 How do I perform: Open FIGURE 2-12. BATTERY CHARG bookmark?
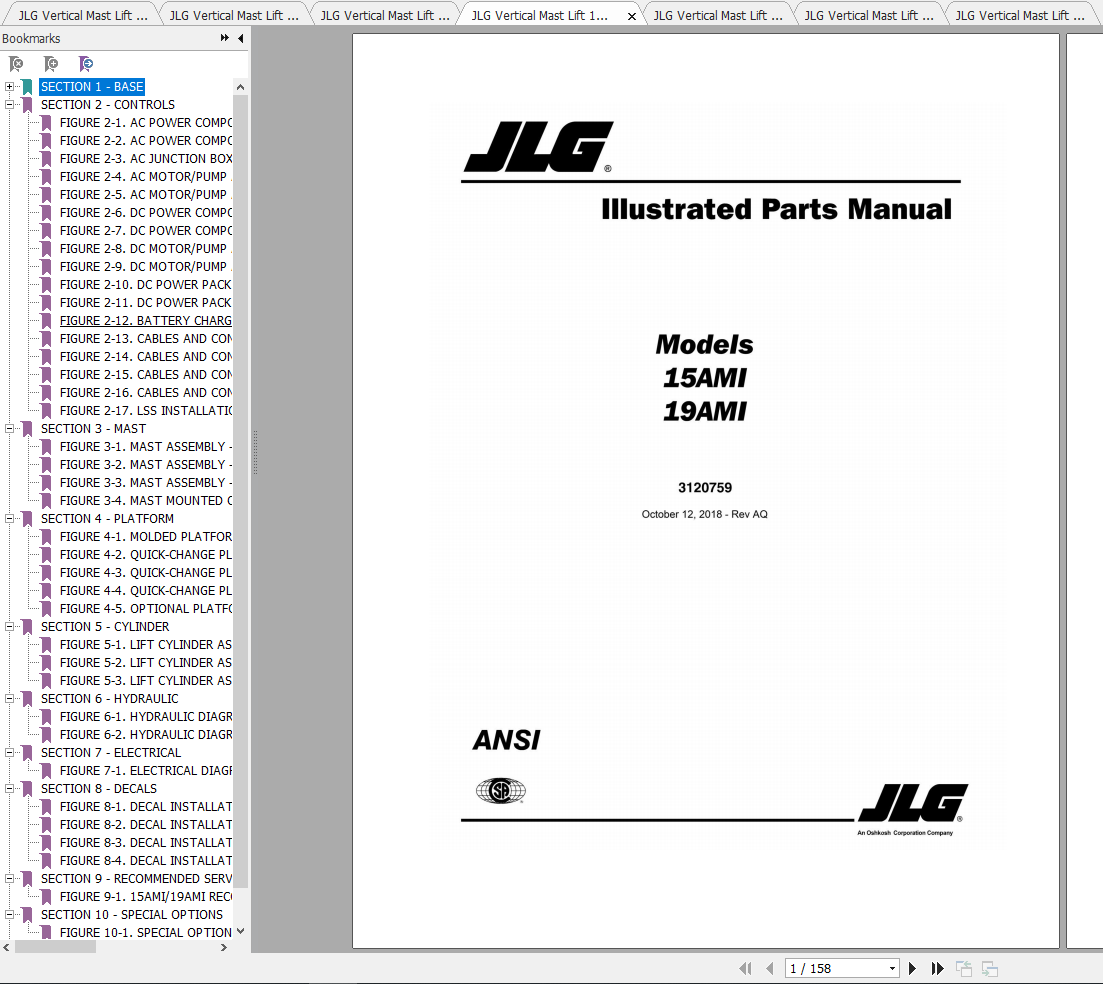tap(146, 321)
